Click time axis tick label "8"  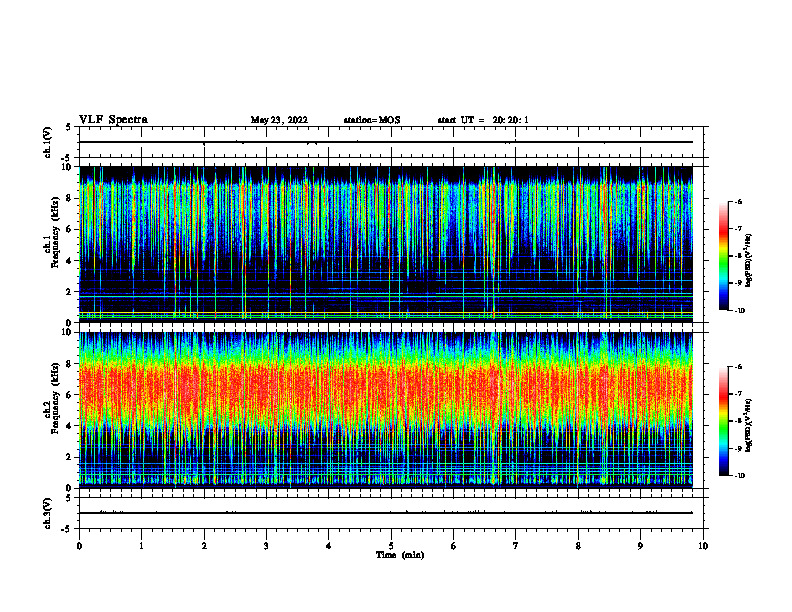[578, 546]
